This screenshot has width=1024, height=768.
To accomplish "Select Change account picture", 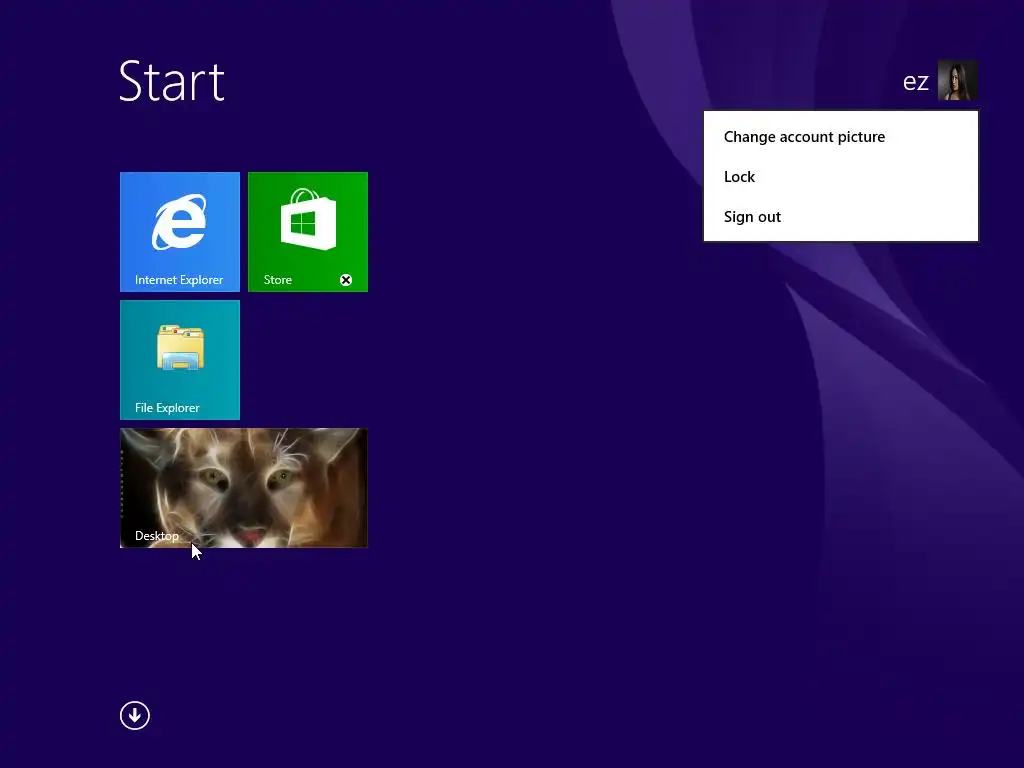I will point(840,136).
